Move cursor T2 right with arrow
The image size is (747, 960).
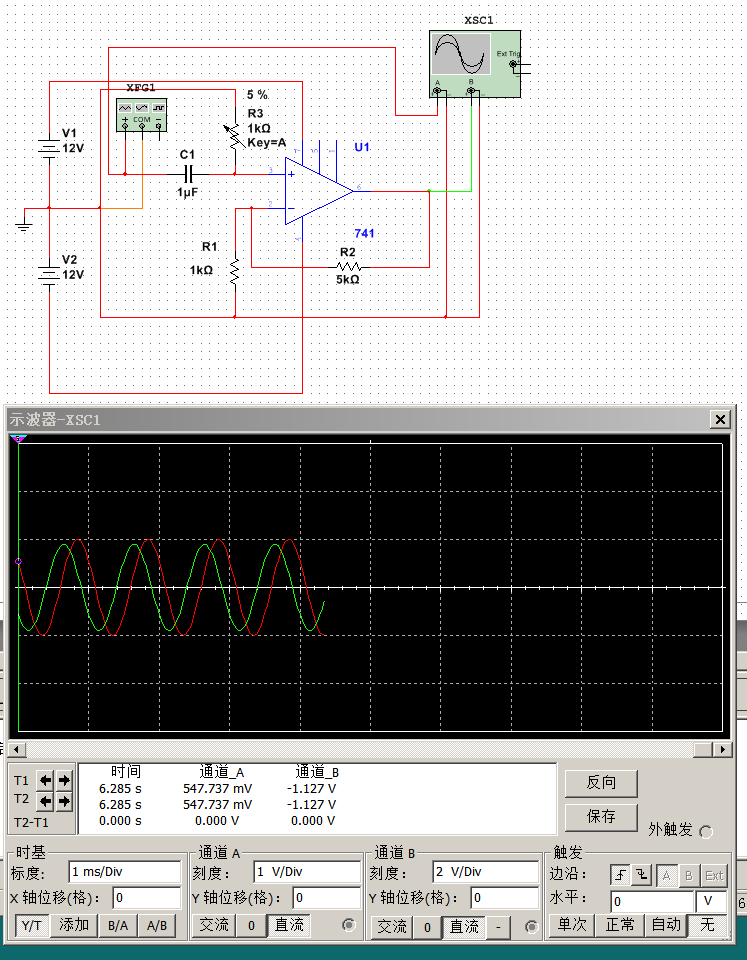[x=64, y=800]
